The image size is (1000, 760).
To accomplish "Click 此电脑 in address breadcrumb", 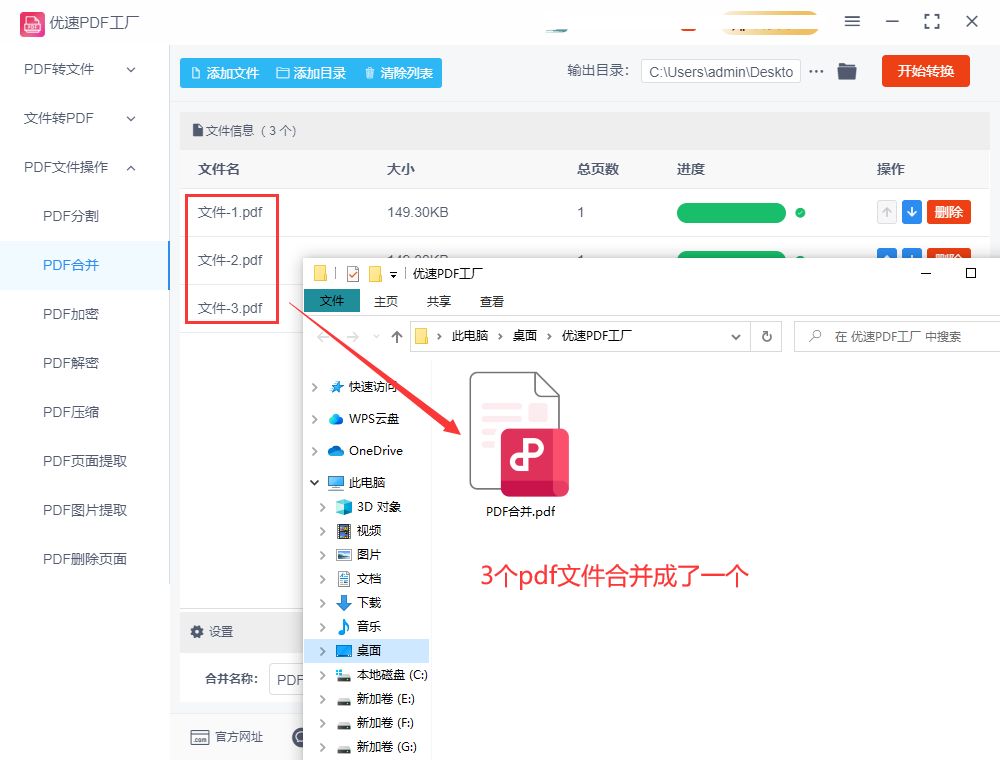I will pyautogui.click(x=470, y=336).
